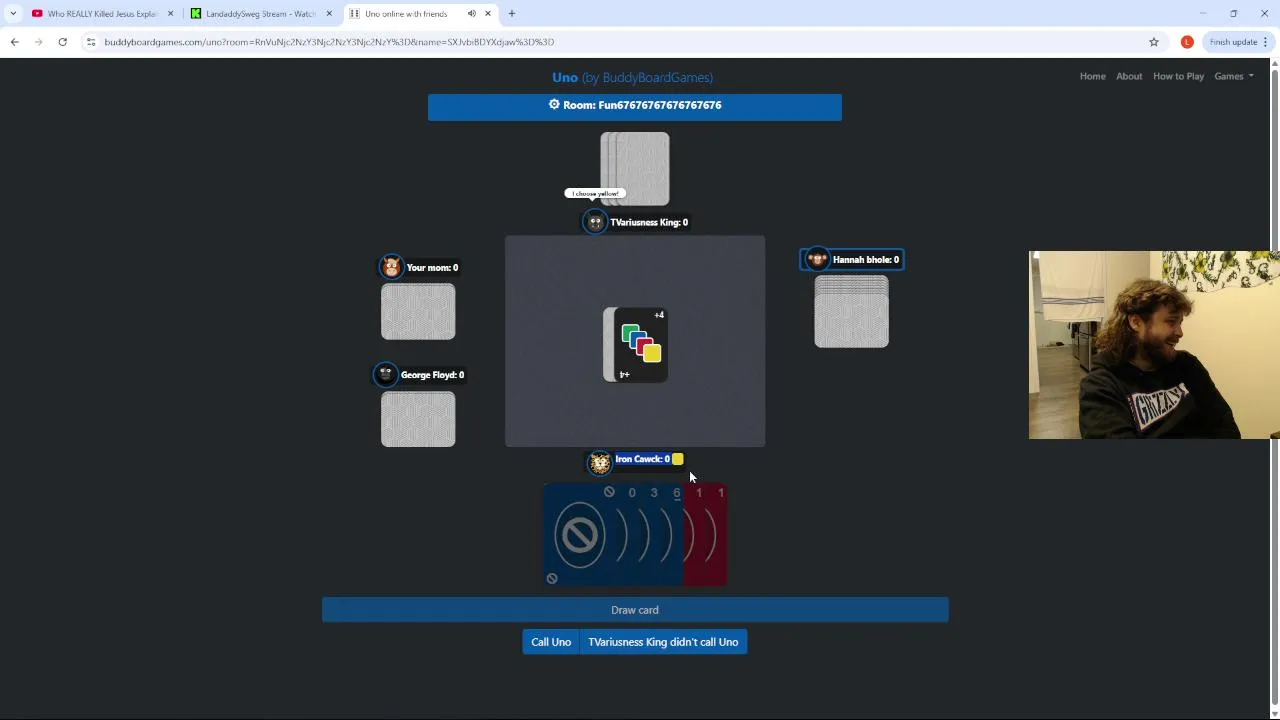Click the Draw card button
Viewport: 1280px width, 720px height.
pyautogui.click(x=635, y=610)
